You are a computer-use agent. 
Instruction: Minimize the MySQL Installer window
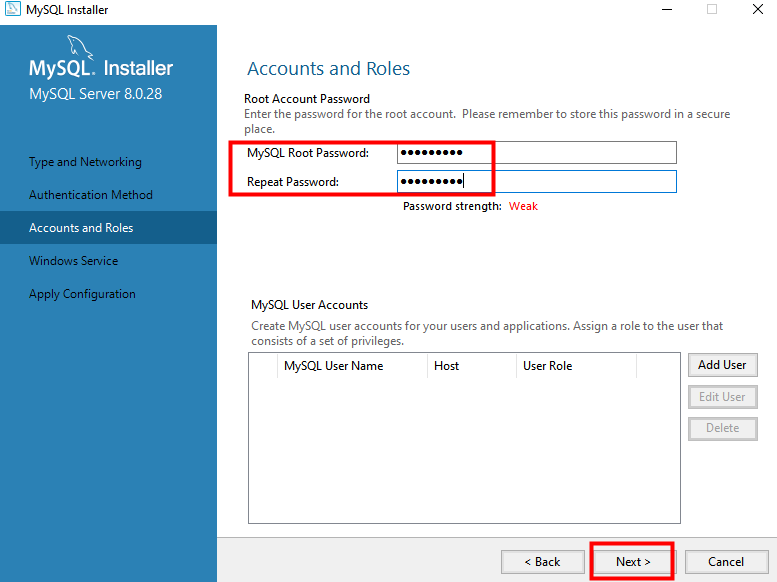(x=667, y=9)
